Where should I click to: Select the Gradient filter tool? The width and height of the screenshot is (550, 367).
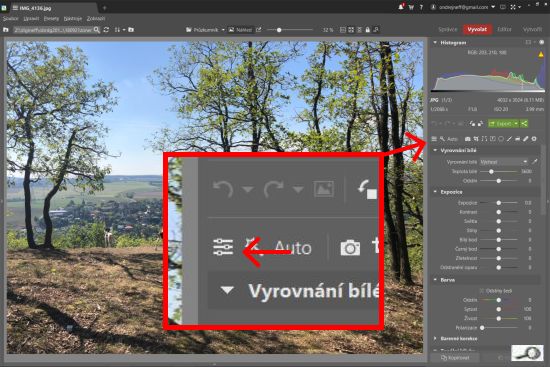tap(493, 139)
